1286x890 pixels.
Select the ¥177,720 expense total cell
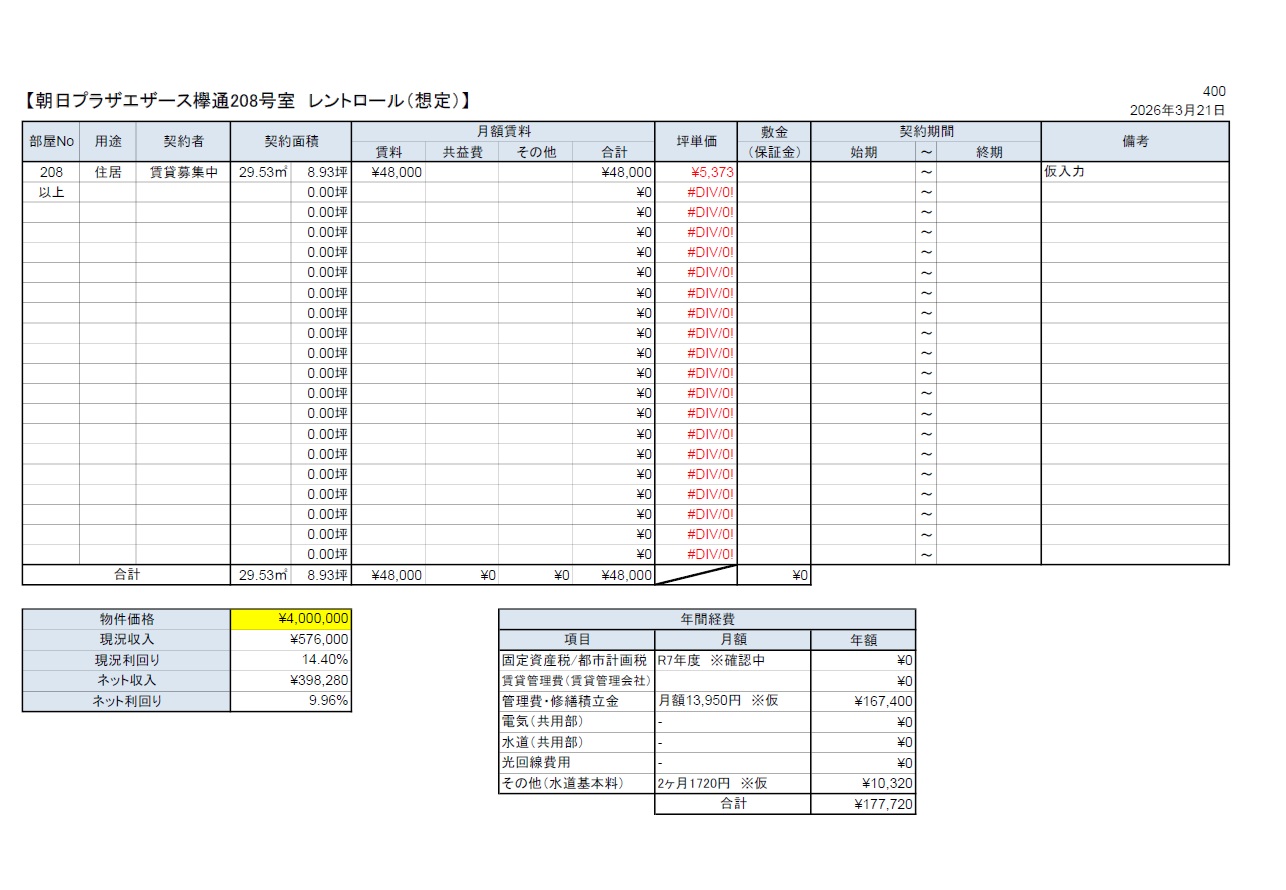863,804
